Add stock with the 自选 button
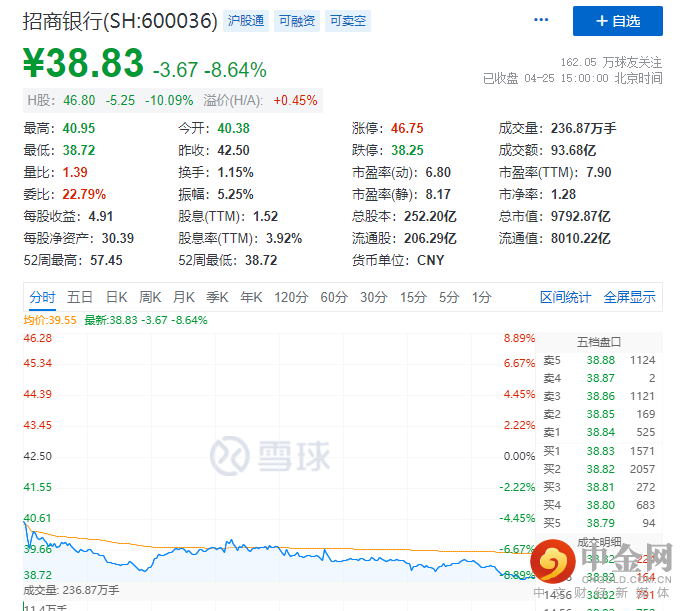This screenshot has width=687, height=611. pyautogui.click(x=617, y=21)
